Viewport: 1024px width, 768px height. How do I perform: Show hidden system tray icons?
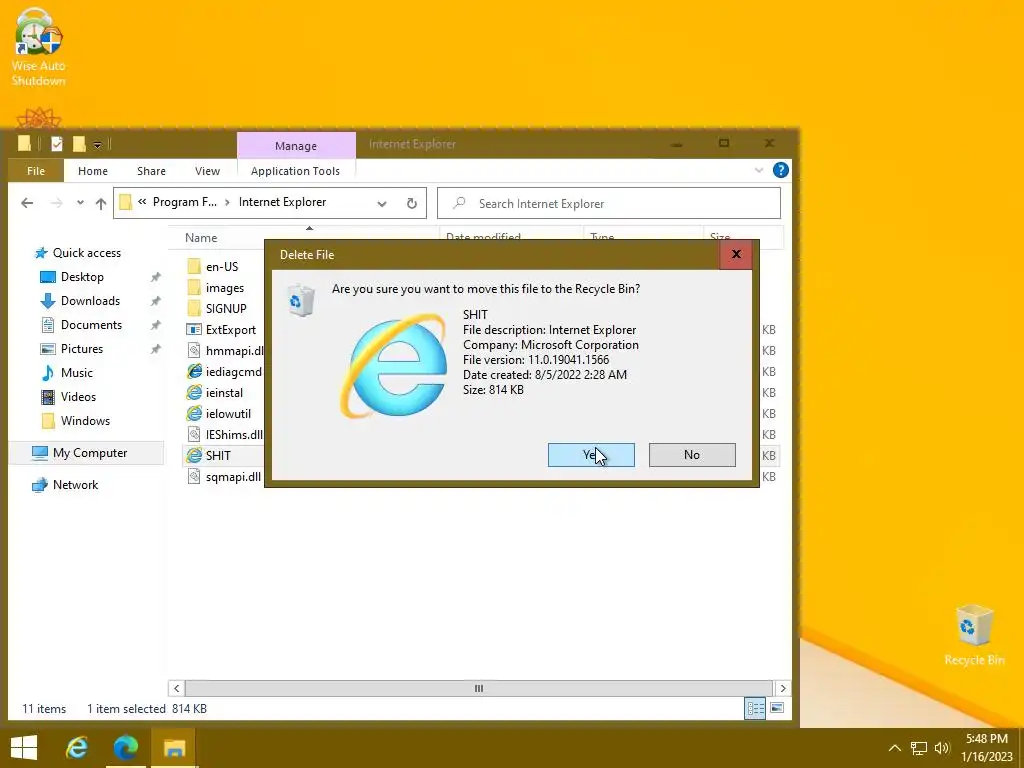pyautogui.click(x=895, y=748)
